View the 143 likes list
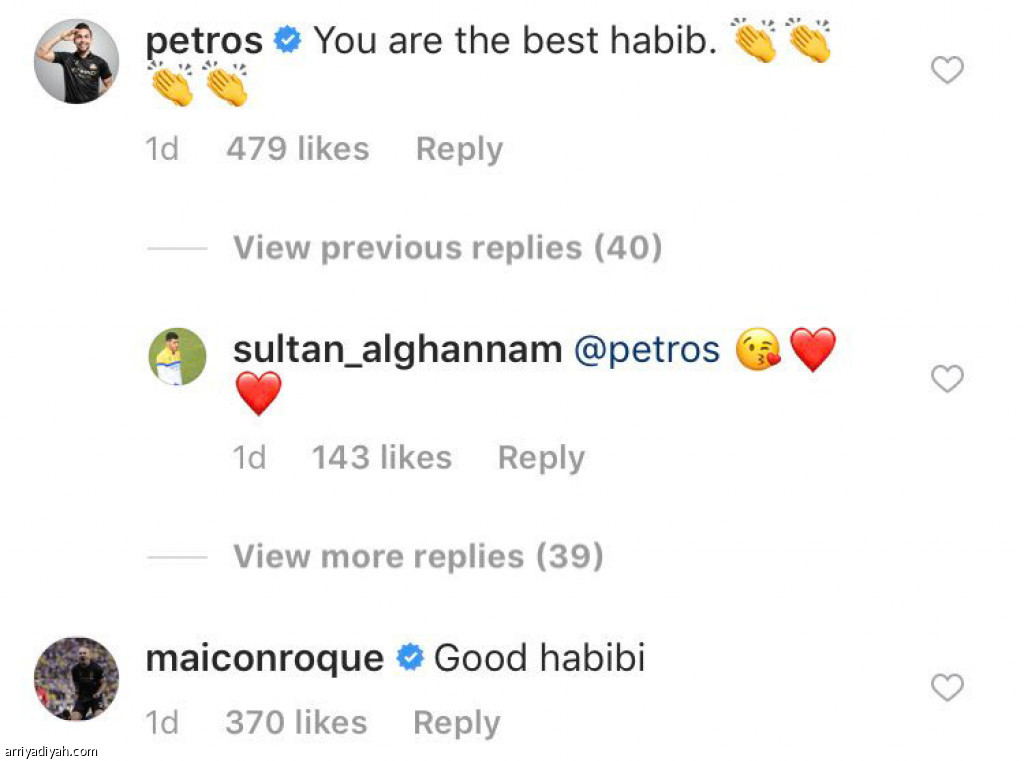 tap(381, 458)
